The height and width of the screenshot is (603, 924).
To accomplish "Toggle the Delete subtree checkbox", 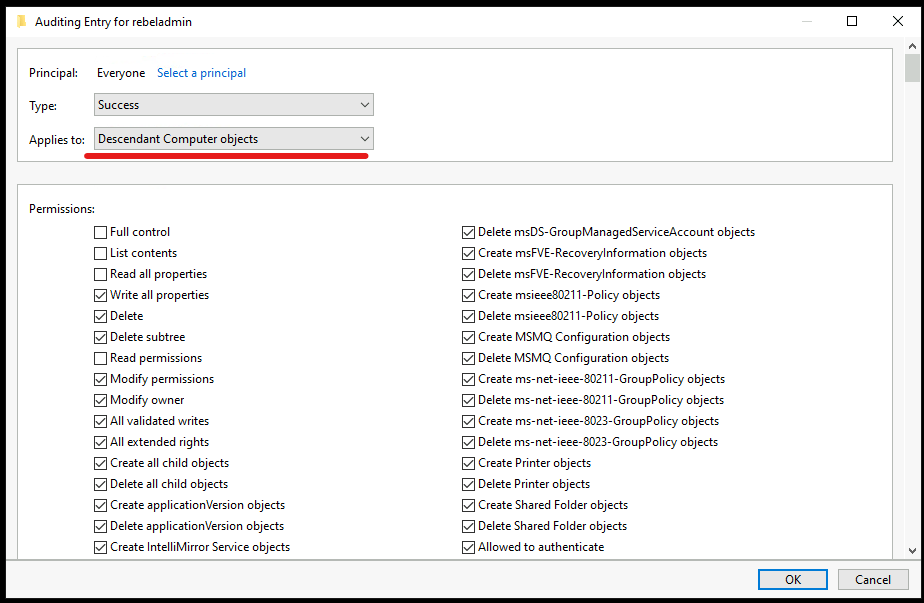I will pyautogui.click(x=101, y=337).
